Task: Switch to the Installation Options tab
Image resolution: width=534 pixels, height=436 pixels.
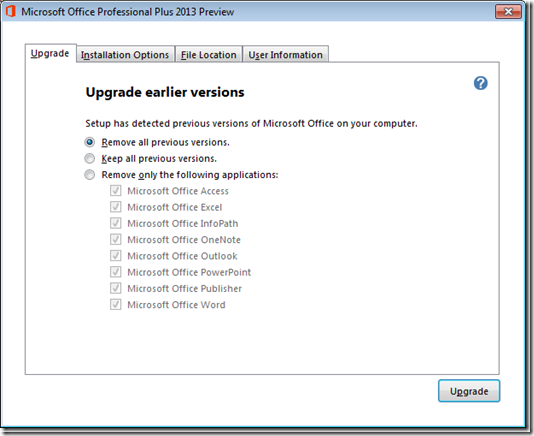Action: click(x=125, y=54)
